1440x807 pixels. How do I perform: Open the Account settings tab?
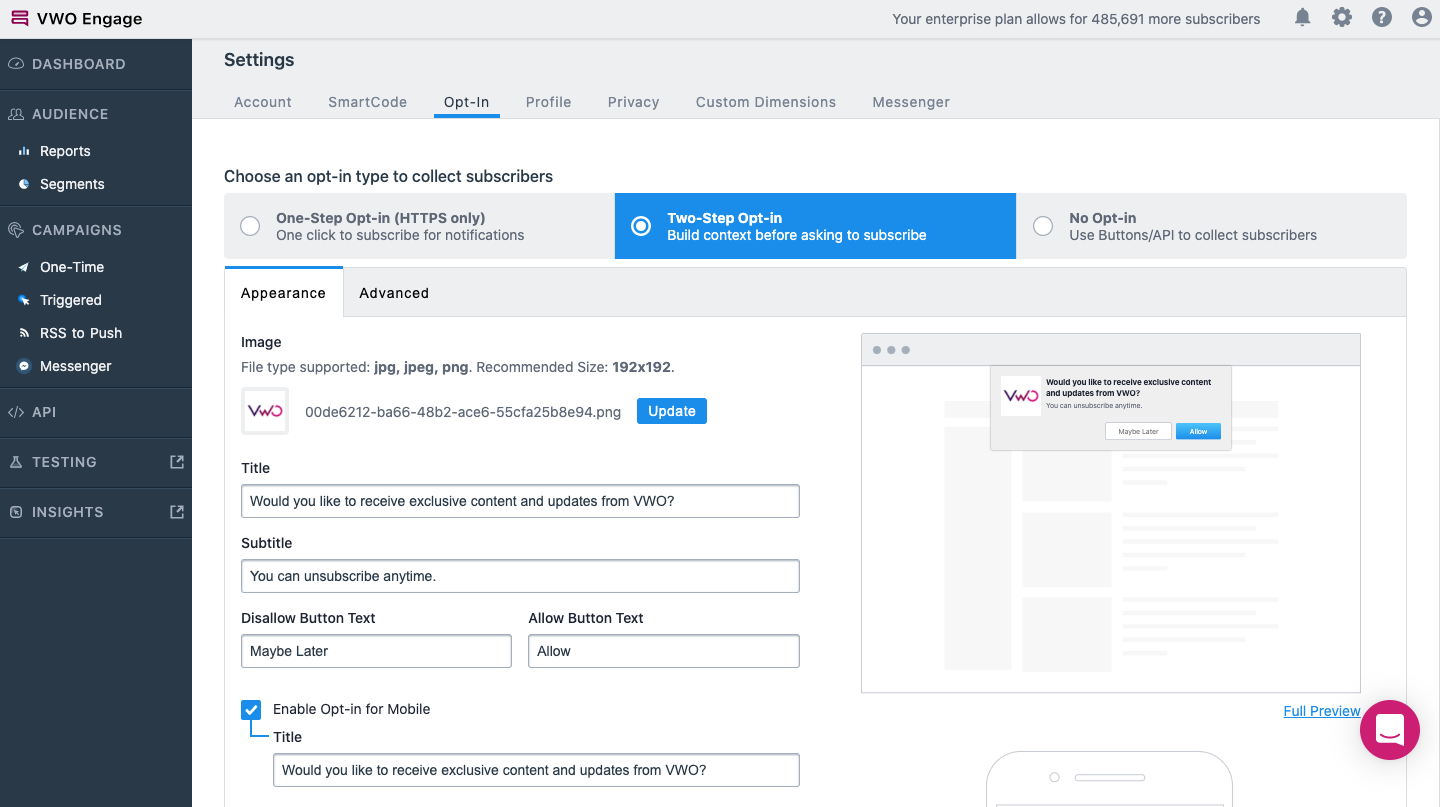click(x=263, y=102)
